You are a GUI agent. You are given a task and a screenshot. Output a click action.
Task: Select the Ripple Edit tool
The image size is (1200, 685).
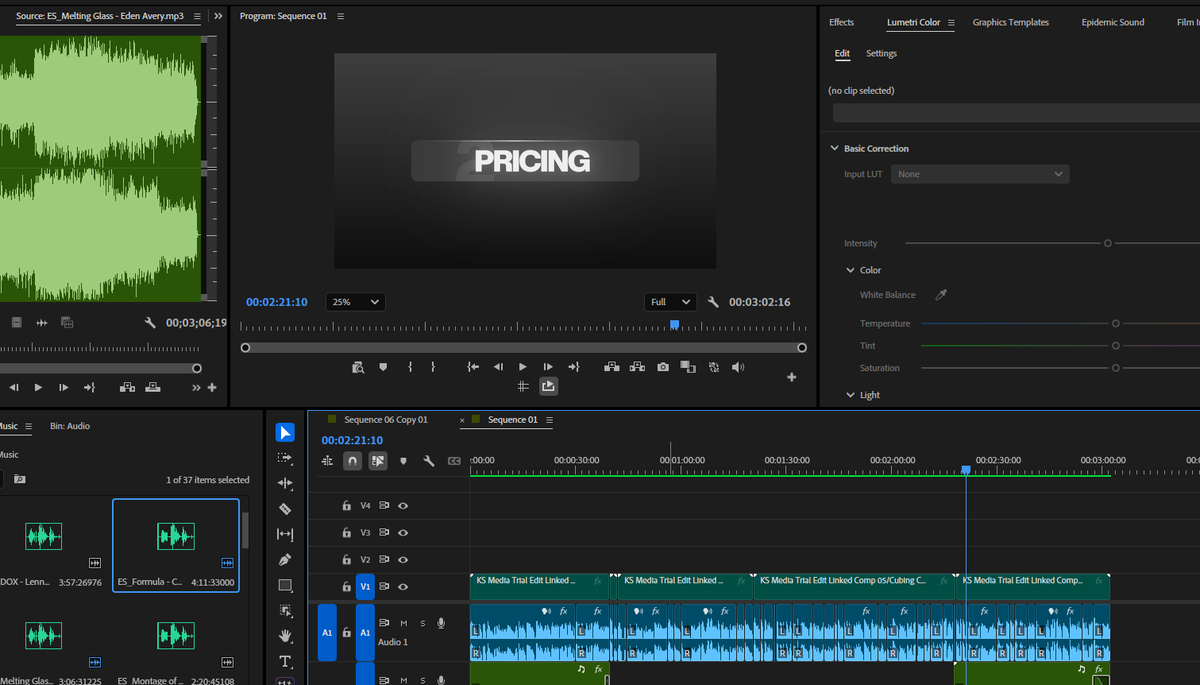285,483
